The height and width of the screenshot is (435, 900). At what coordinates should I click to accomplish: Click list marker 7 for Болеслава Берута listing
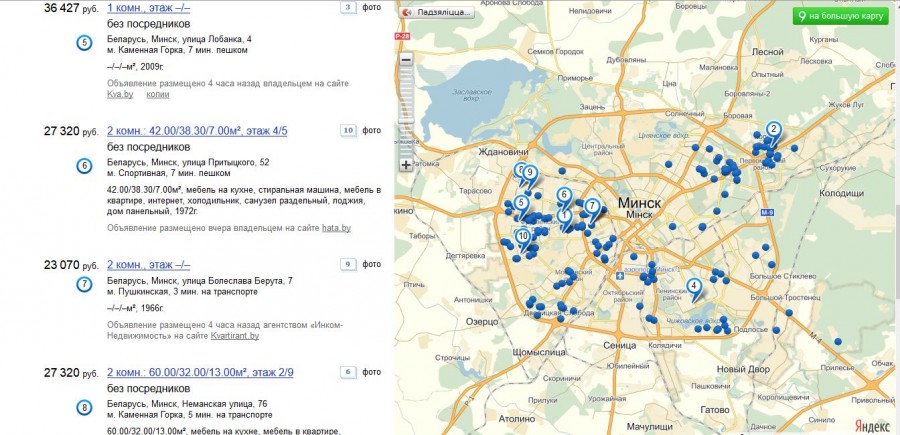pos(84,284)
